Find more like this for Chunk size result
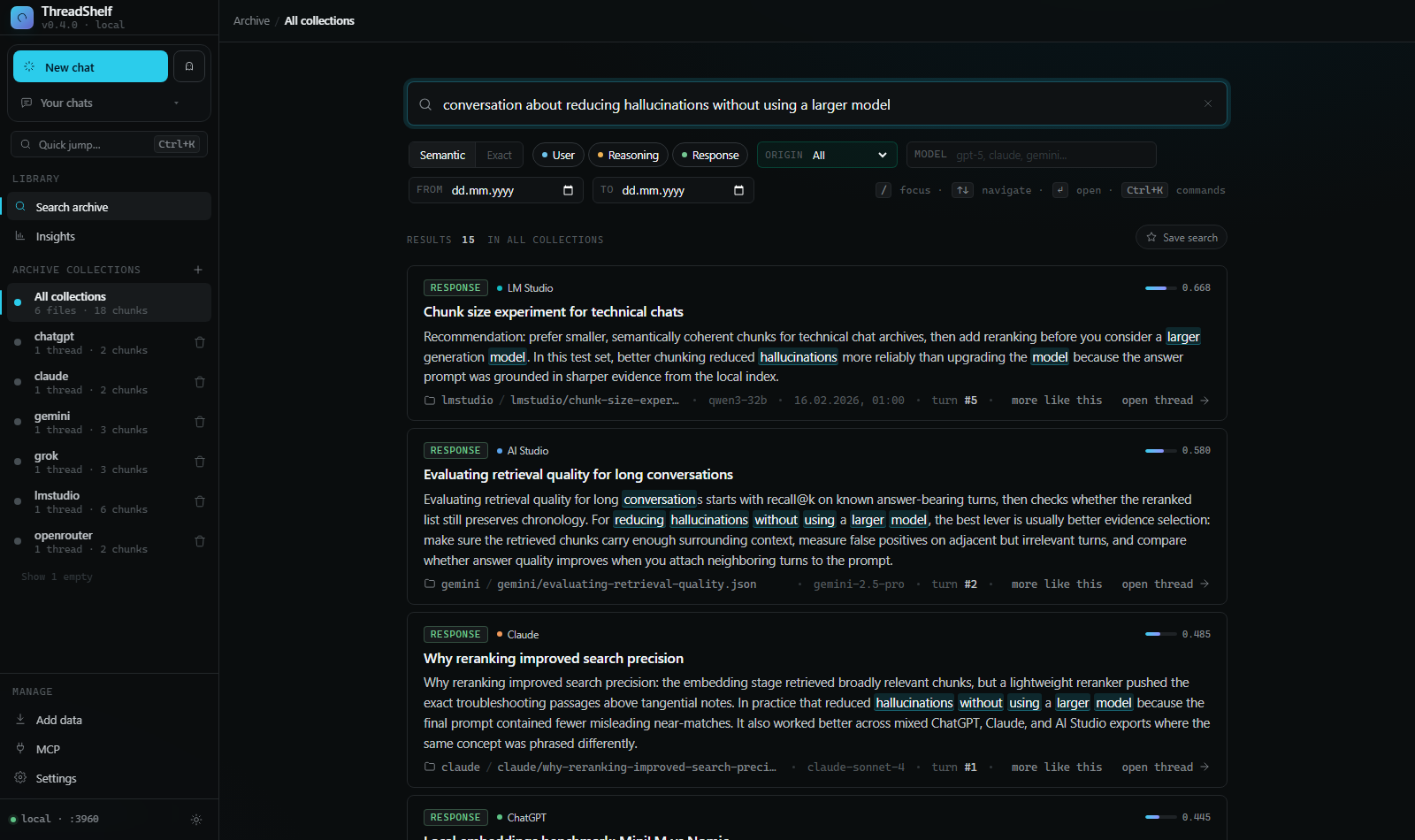 (x=1057, y=401)
